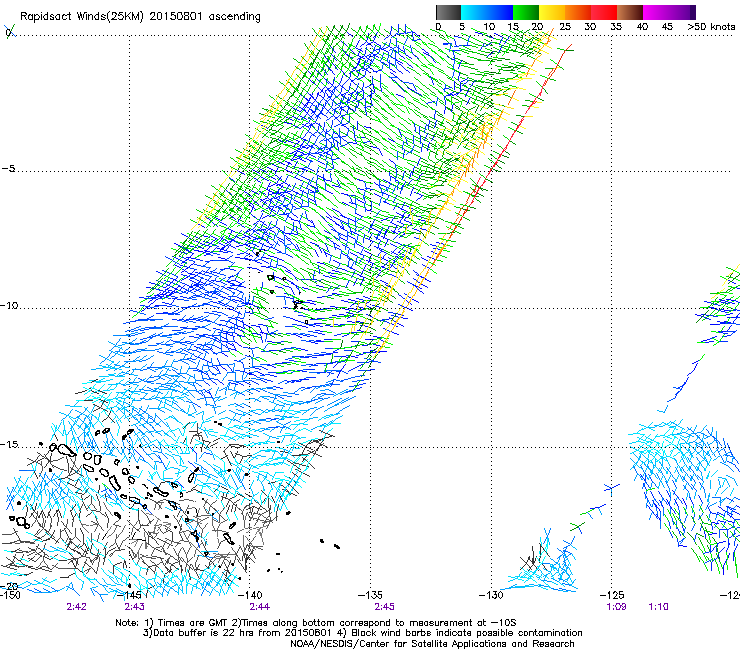The width and height of the screenshot is (740, 650).
Task: Click the yellow 20-25 knots color swatch
Action: tap(552, 12)
